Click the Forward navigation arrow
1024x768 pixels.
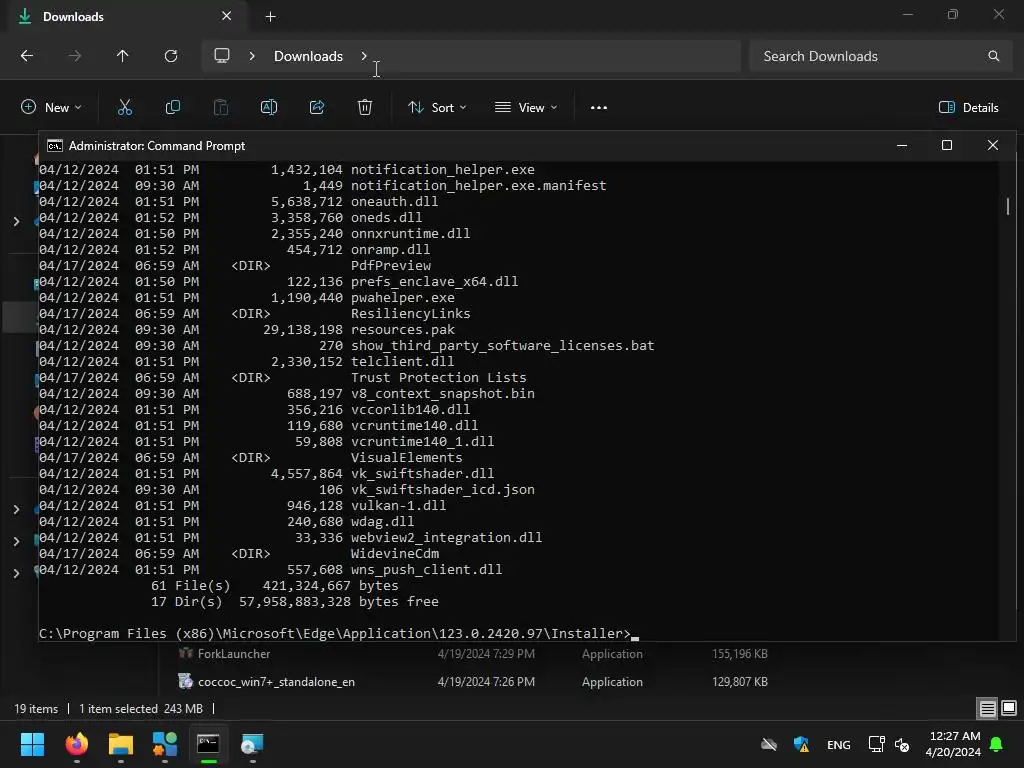click(75, 56)
